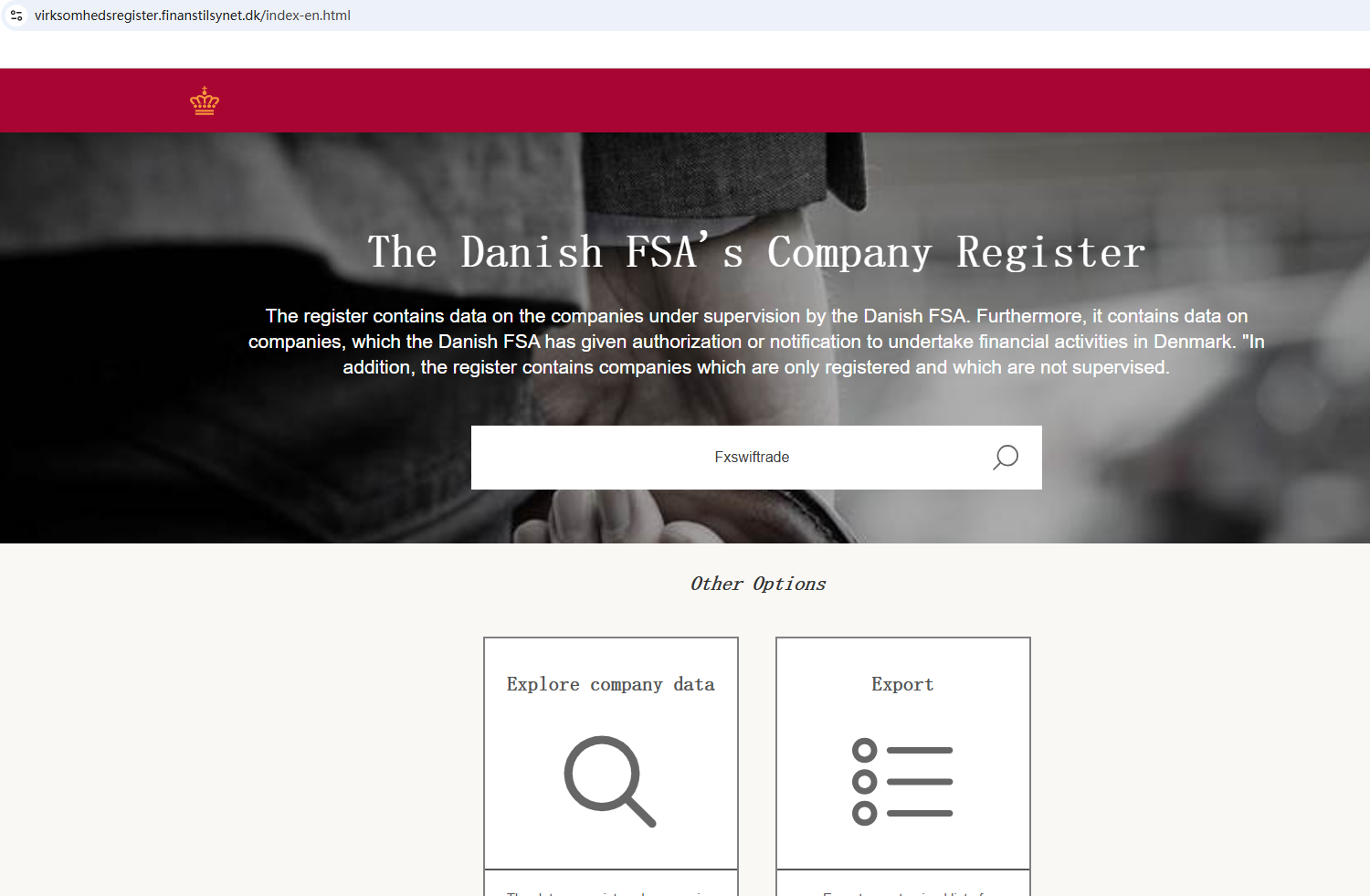The width and height of the screenshot is (1370, 896).
Task: Open the Explore company data card heading
Action: coord(611,684)
